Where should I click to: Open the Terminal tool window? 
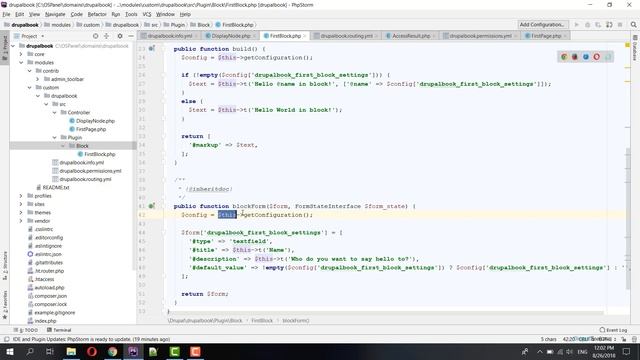(59, 330)
